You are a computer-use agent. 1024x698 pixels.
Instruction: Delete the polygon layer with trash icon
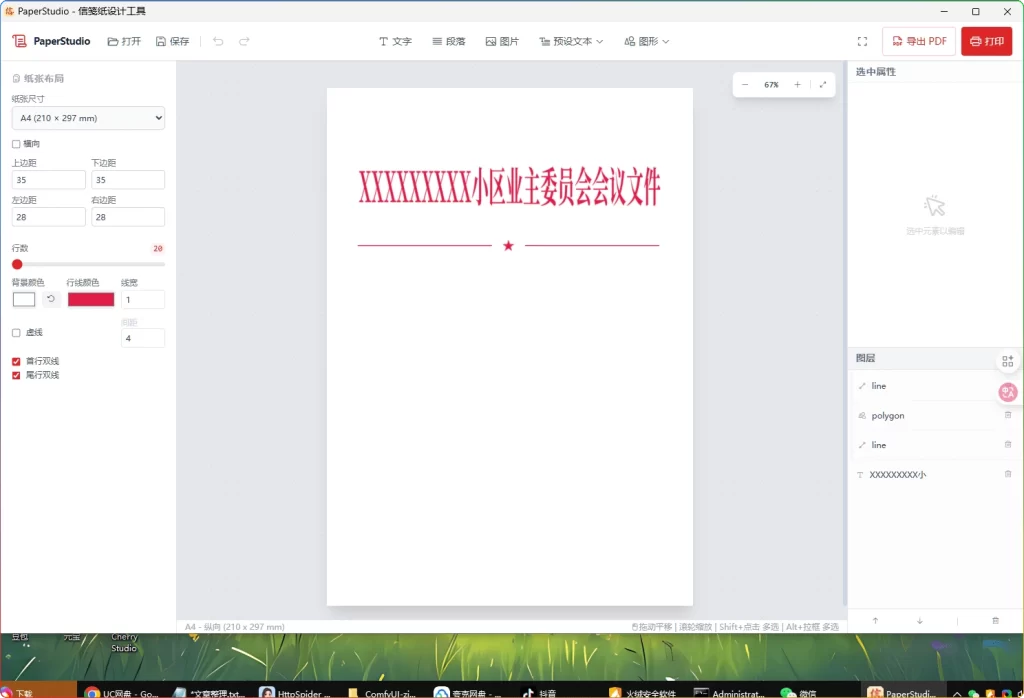click(x=1009, y=415)
